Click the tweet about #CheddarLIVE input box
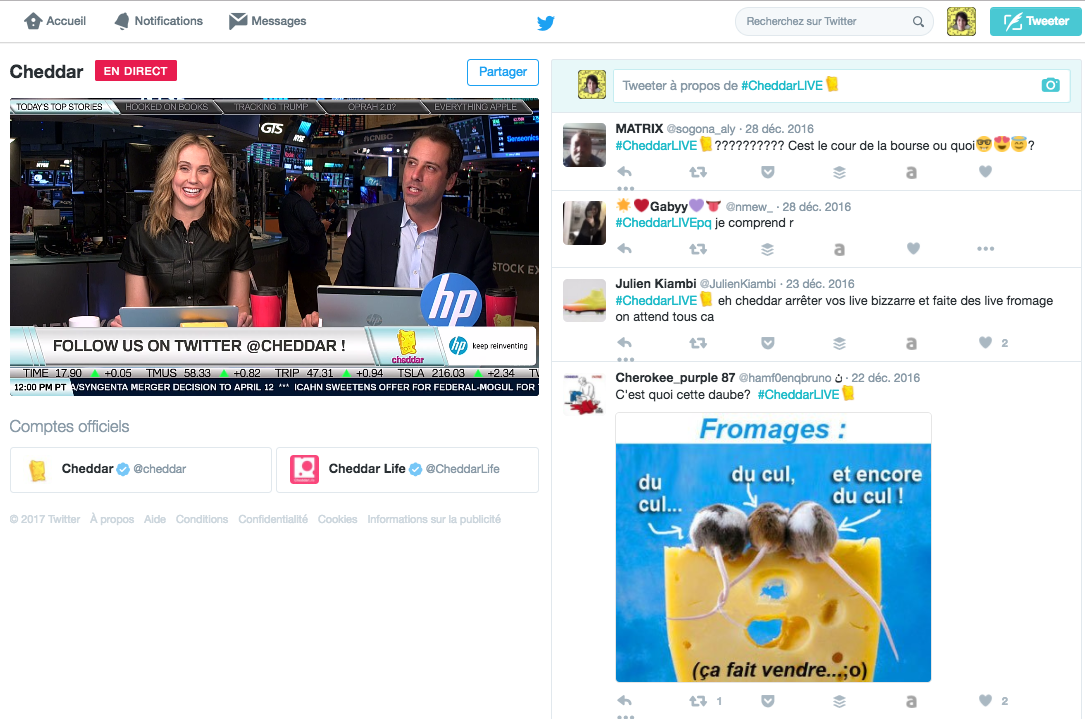 point(842,86)
